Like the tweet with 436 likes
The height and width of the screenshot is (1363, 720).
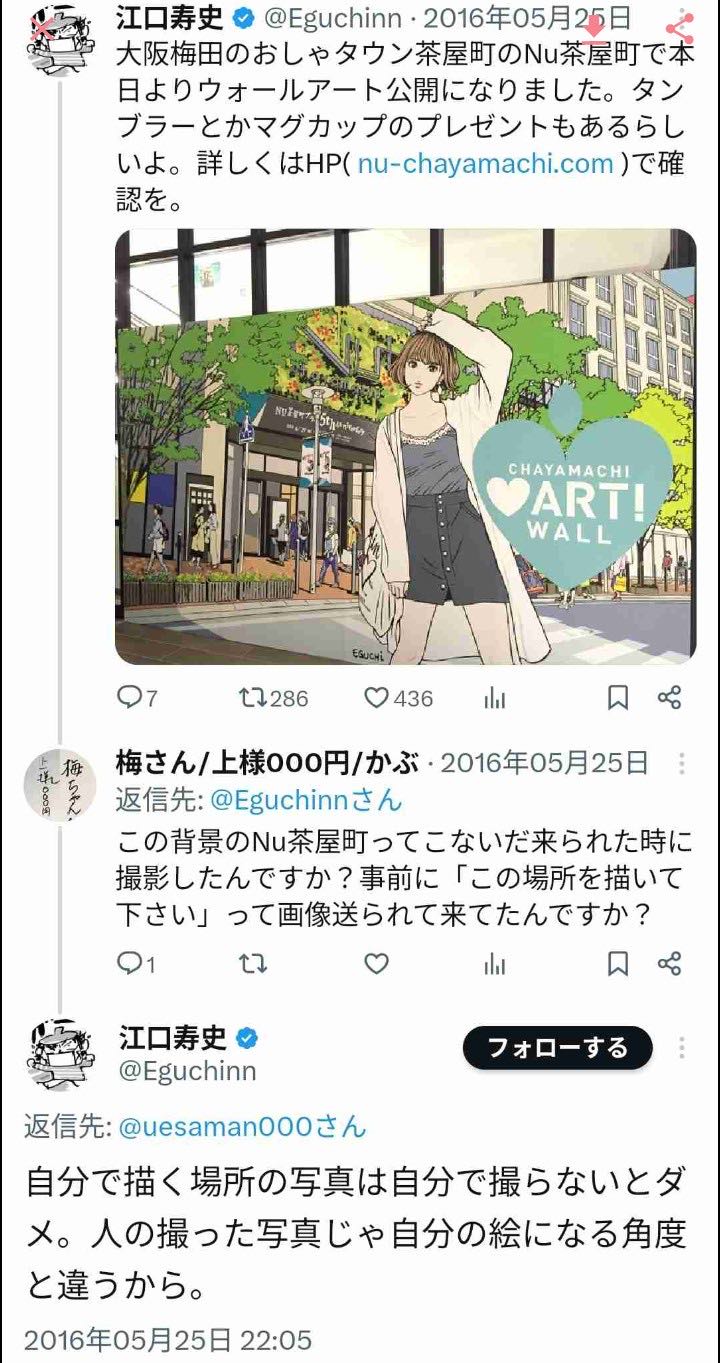click(x=397, y=698)
